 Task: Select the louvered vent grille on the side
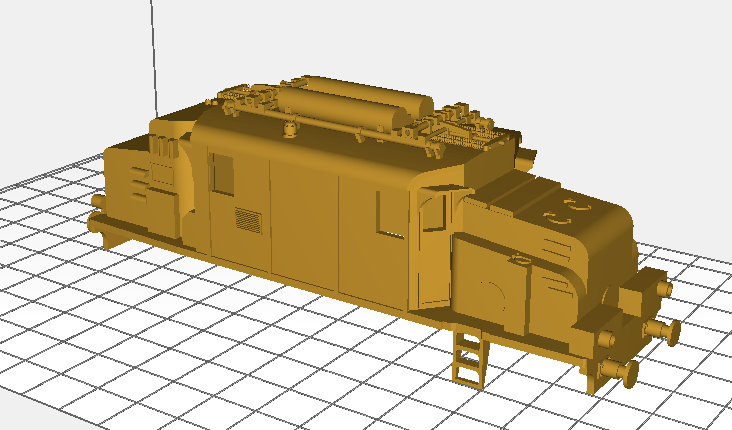tap(247, 219)
